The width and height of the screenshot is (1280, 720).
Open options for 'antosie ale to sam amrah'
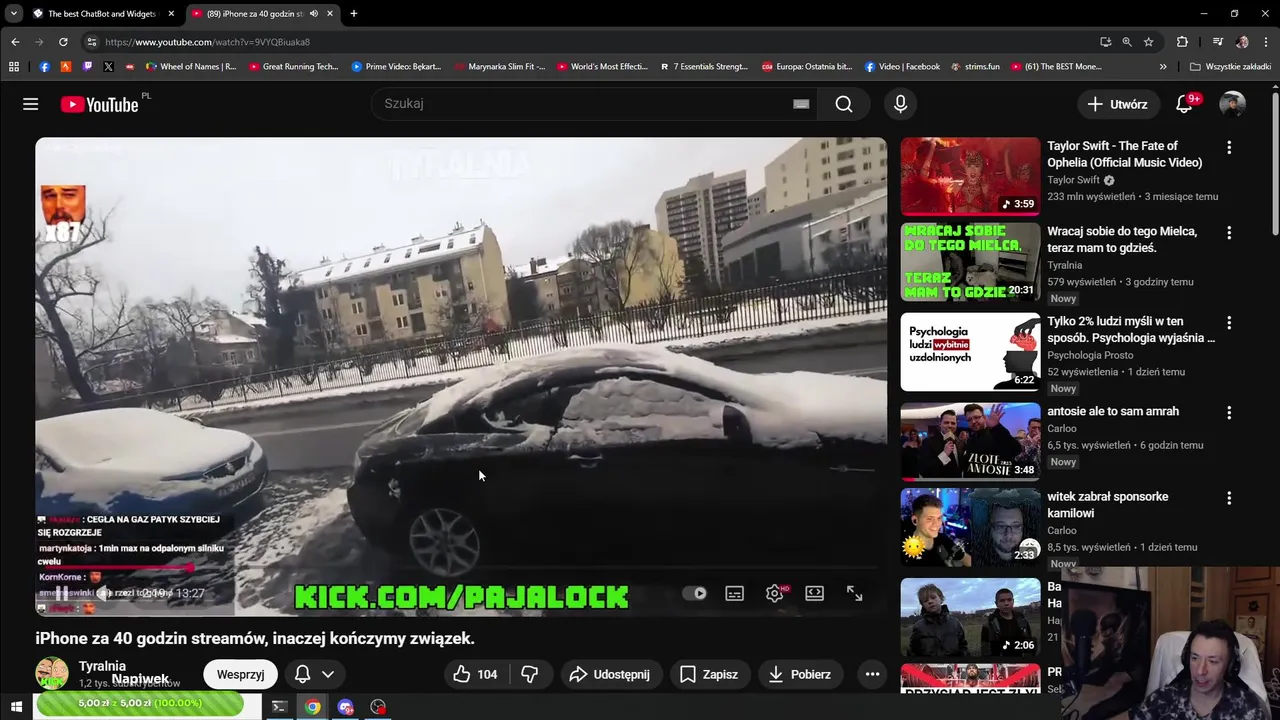tap(1229, 412)
